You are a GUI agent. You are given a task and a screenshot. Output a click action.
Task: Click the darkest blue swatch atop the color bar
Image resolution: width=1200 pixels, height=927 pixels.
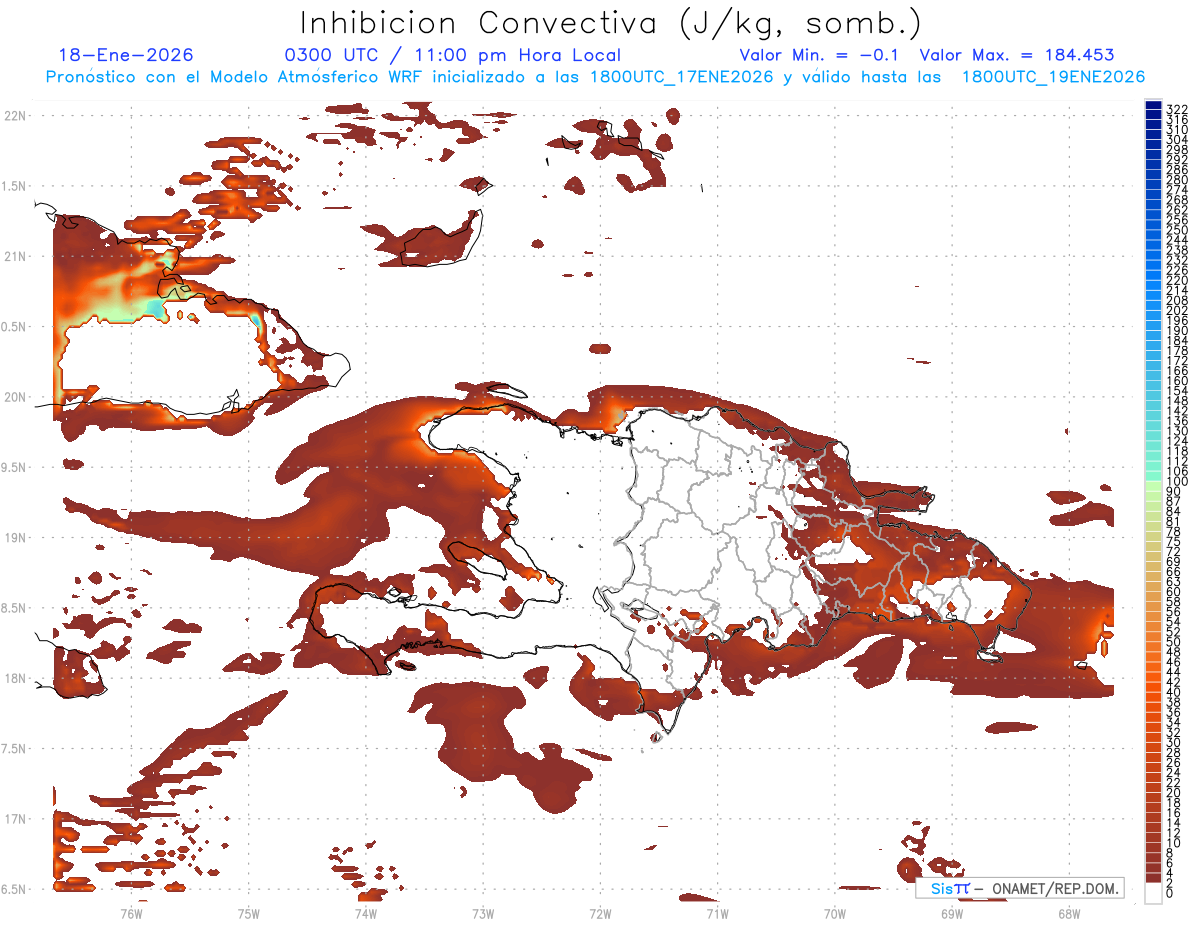pyautogui.click(x=1153, y=105)
